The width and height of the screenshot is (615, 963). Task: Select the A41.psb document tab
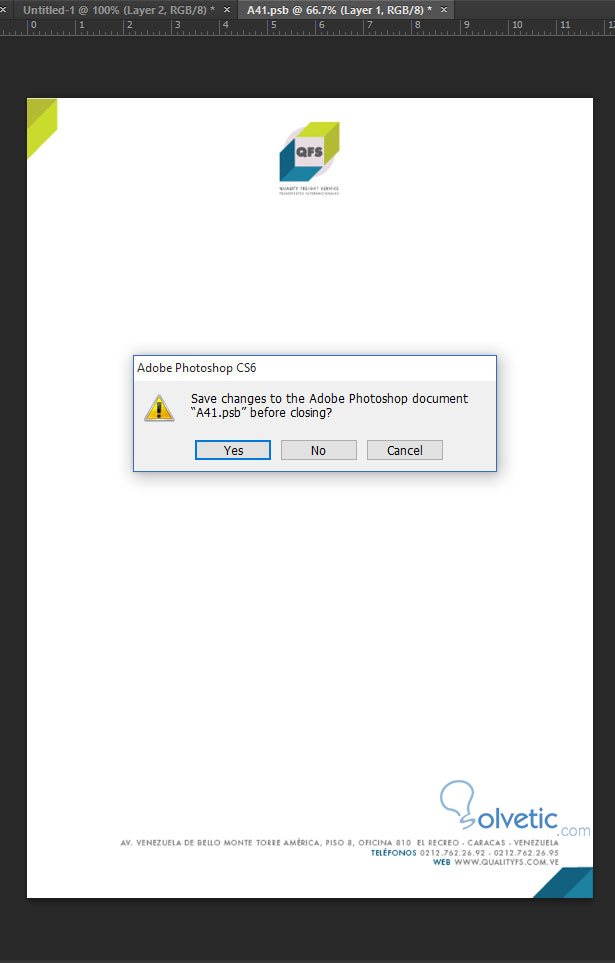[x=339, y=10]
